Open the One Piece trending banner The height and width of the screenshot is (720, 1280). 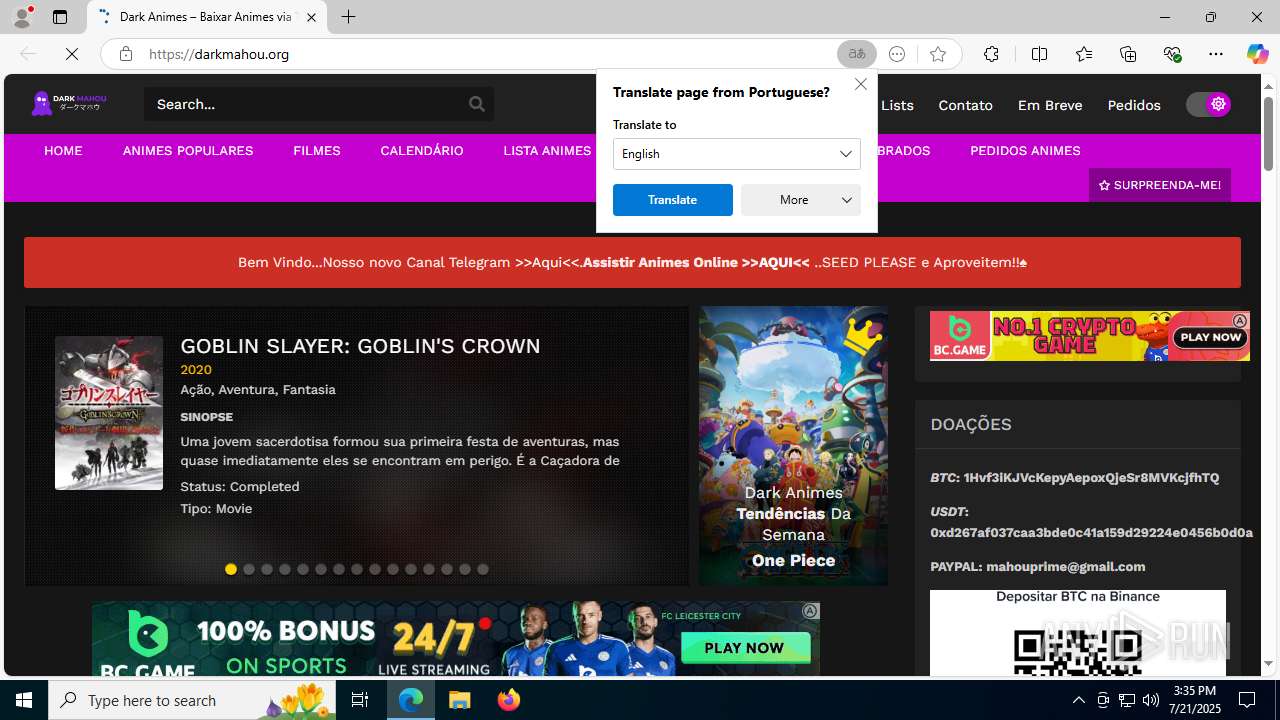coord(793,446)
